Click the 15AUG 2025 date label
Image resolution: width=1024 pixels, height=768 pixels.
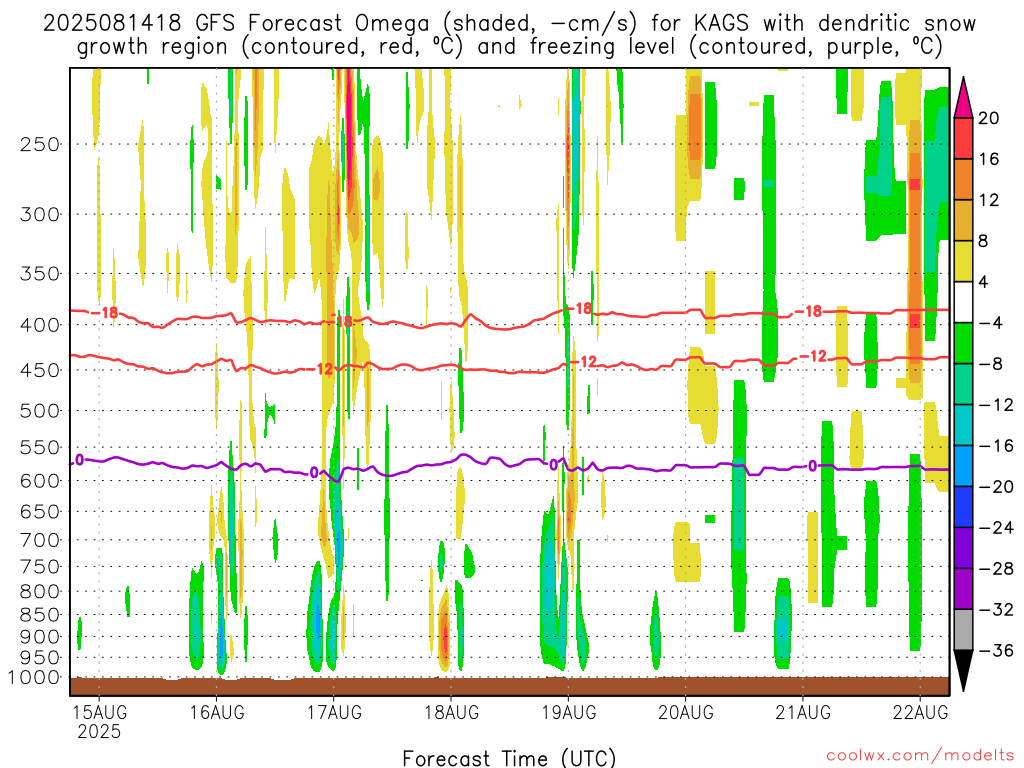[99, 721]
